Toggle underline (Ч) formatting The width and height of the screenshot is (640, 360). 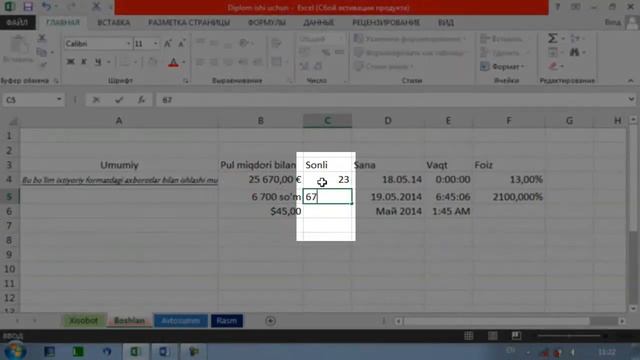click(98, 62)
